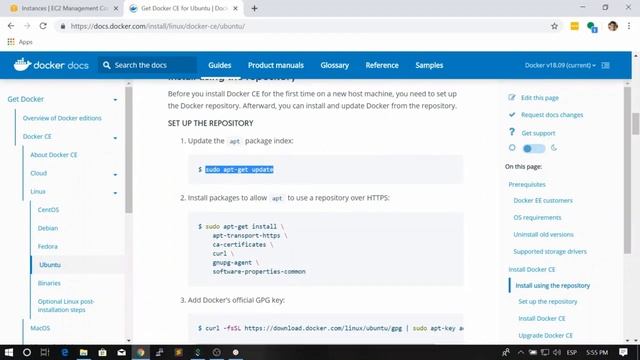Image resolution: width=640 pixels, height=360 pixels.
Task: Click the green extension icon in toolbar
Action: 592,27
